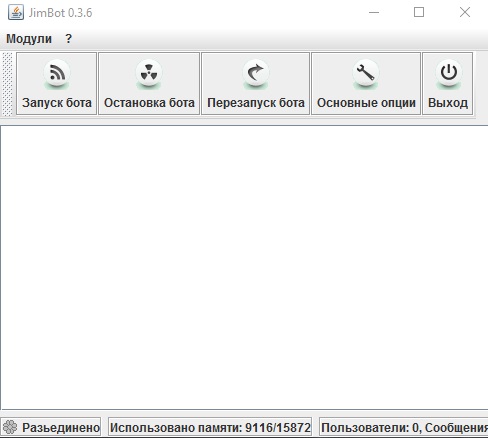488x438 pixels.
Task: Click the Остановка бота button label
Action: (x=149, y=103)
